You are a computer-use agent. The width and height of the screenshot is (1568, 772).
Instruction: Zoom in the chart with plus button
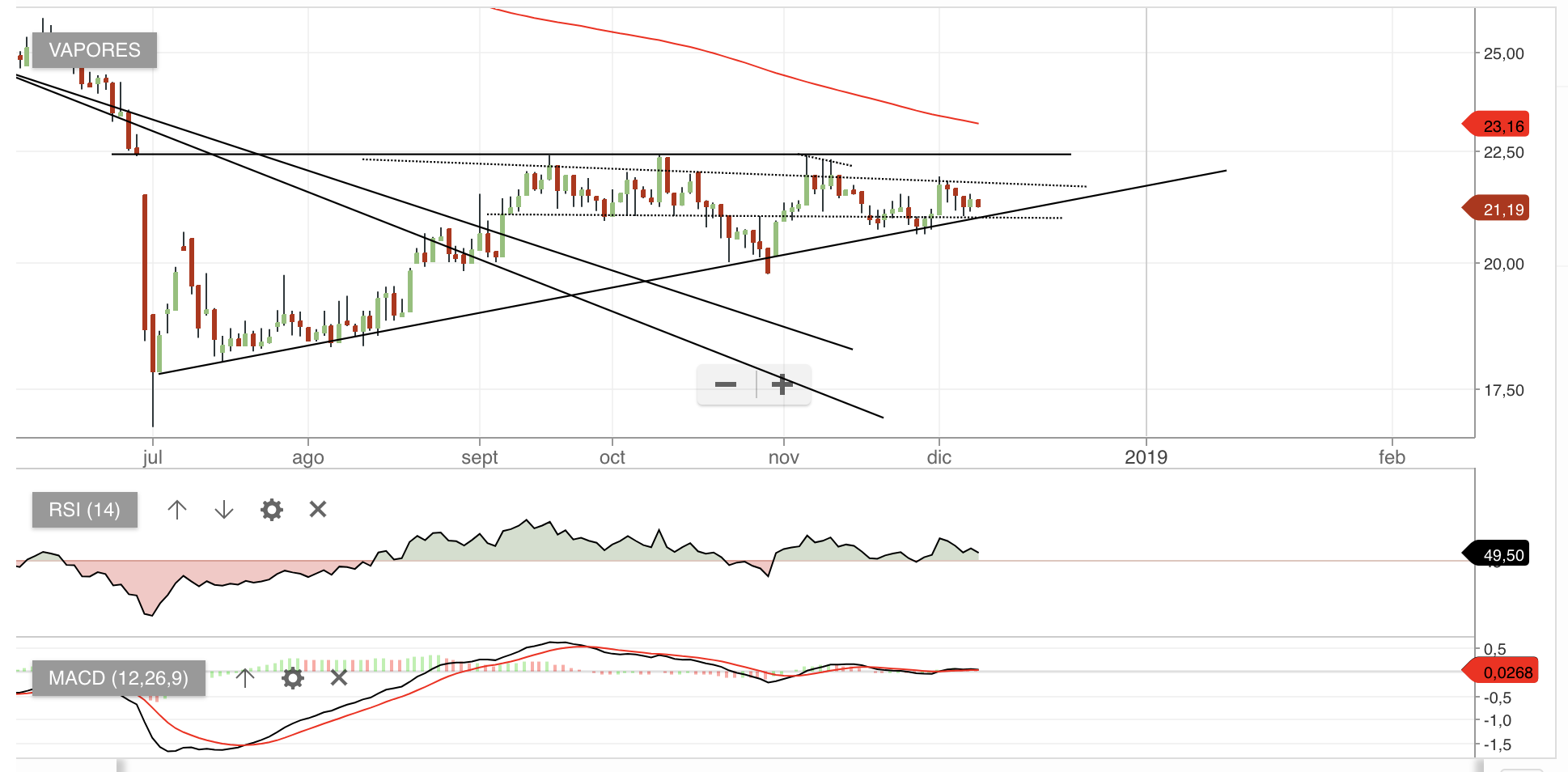[x=782, y=384]
